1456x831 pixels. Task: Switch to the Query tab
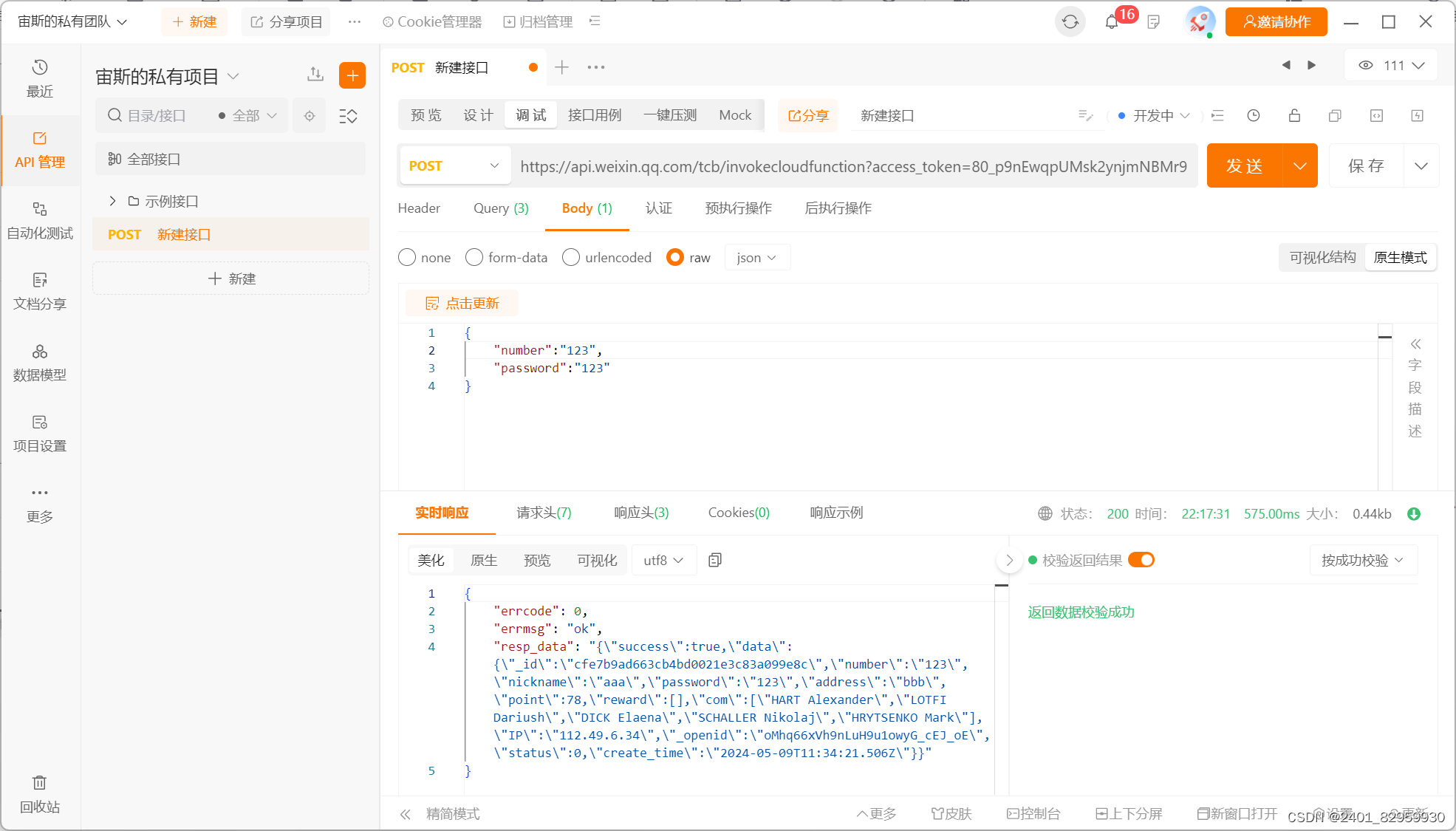tap(500, 208)
